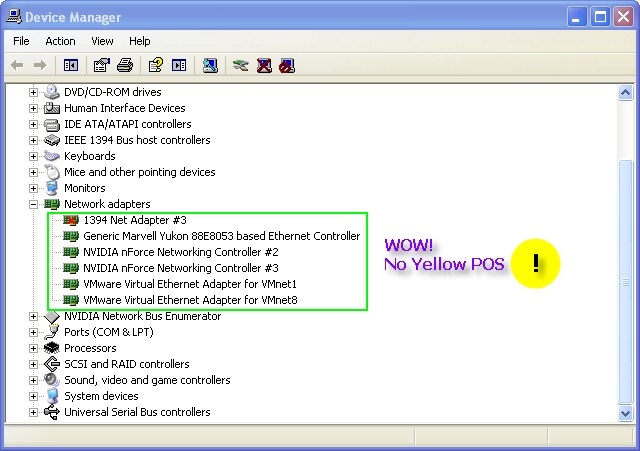Expand Mice and other pointing devices node
This screenshot has height=451, width=640.
(33, 172)
